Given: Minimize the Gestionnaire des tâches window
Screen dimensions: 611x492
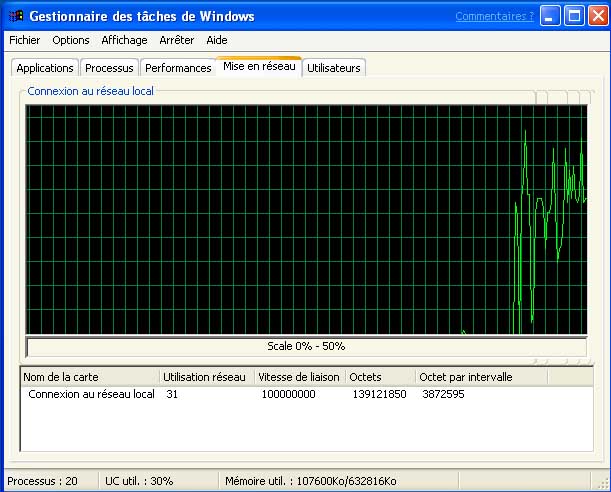Looking at the screenshot, I should coord(550,16).
